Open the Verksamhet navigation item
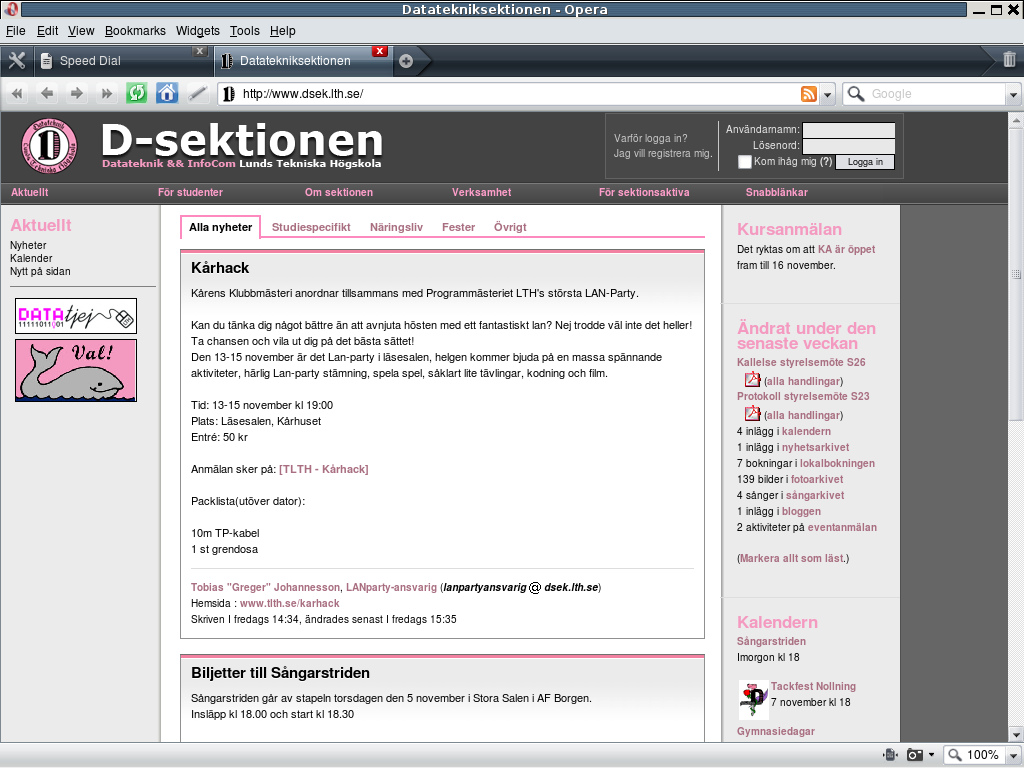This screenshot has height=768, width=1024. [x=482, y=193]
